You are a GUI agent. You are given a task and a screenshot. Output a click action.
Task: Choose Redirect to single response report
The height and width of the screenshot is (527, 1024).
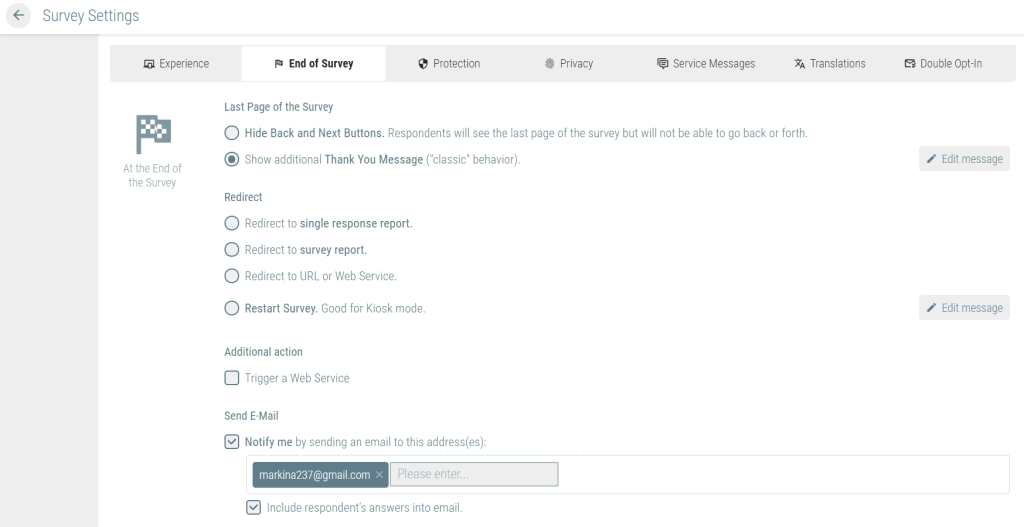[x=232, y=223]
